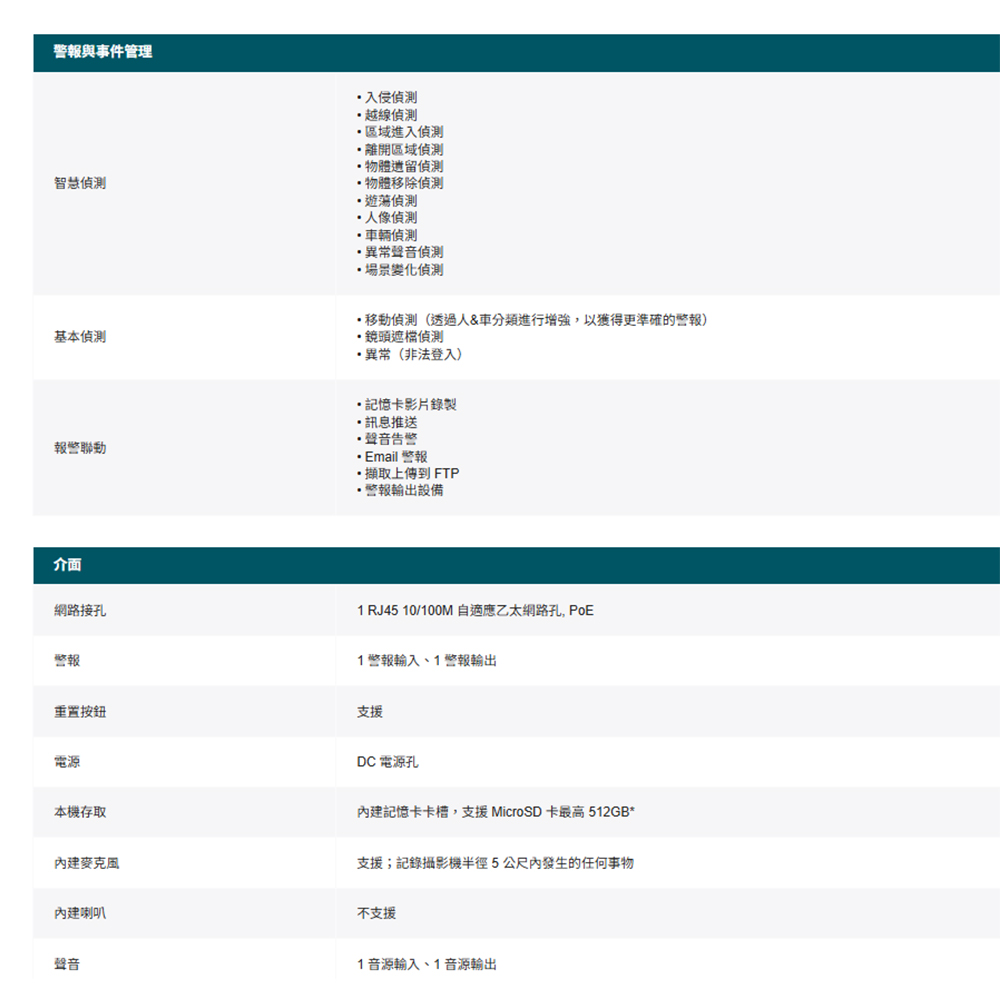Image resolution: width=1000 pixels, height=1000 pixels.
Task: Click the RJ45 乙太網路孔 PoE value text
Action: click(x=475, y=610)
